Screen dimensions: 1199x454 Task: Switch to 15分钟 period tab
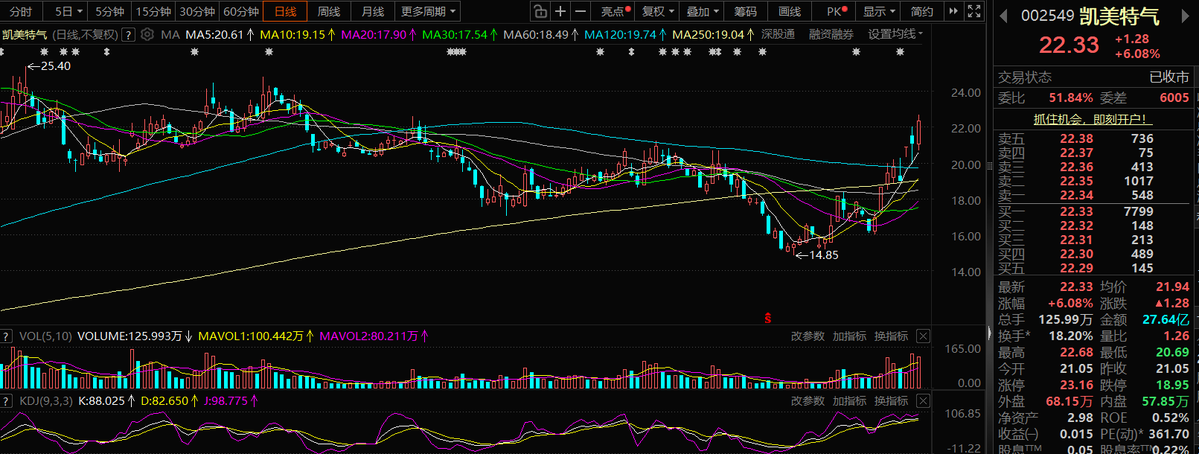tap(152, 11)
